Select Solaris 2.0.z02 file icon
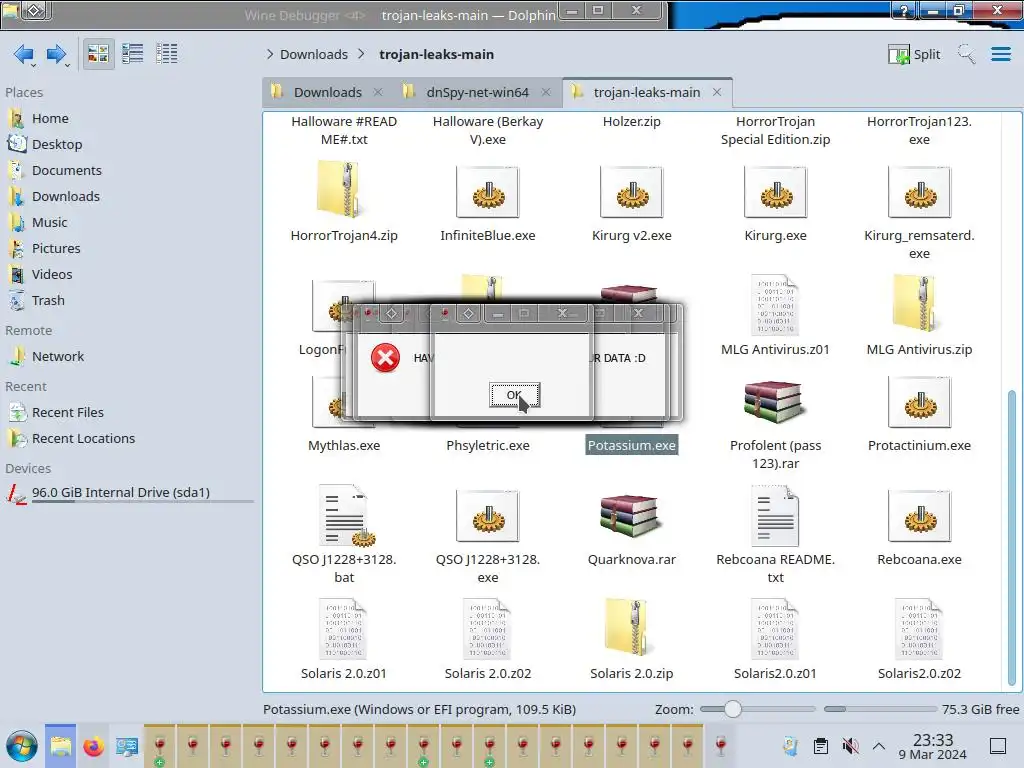Screen dimensions: 1024x768 pos(488,629)
